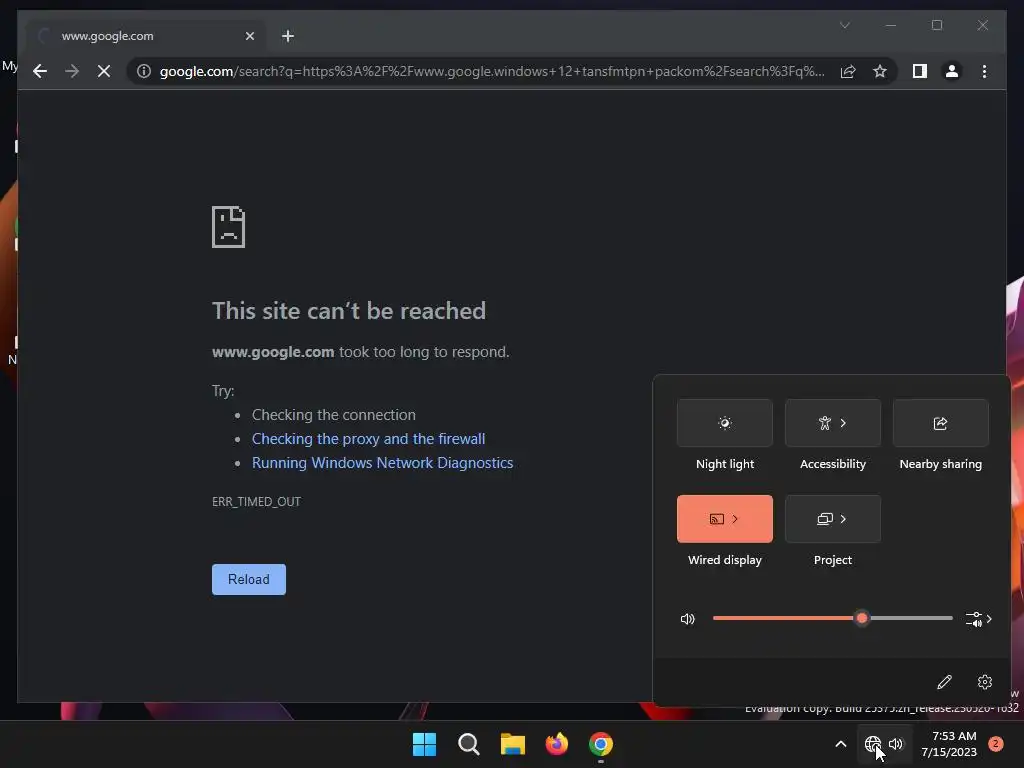Open Chrome three-dot menu
This screenshot has width=1024, height=768.
click(984, 71)
